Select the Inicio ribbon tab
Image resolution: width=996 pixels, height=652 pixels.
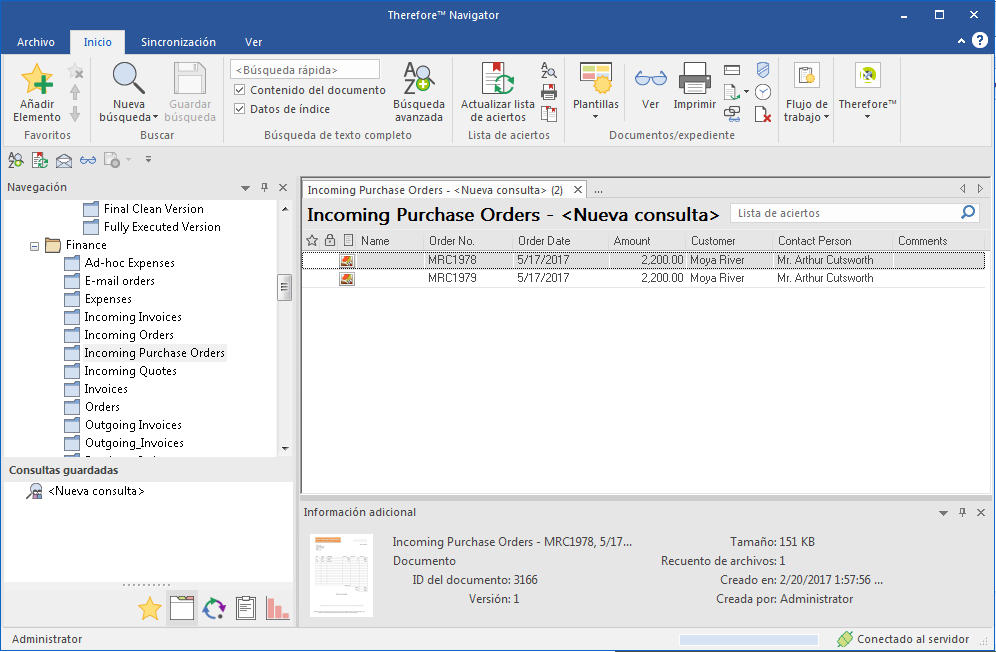97,42
